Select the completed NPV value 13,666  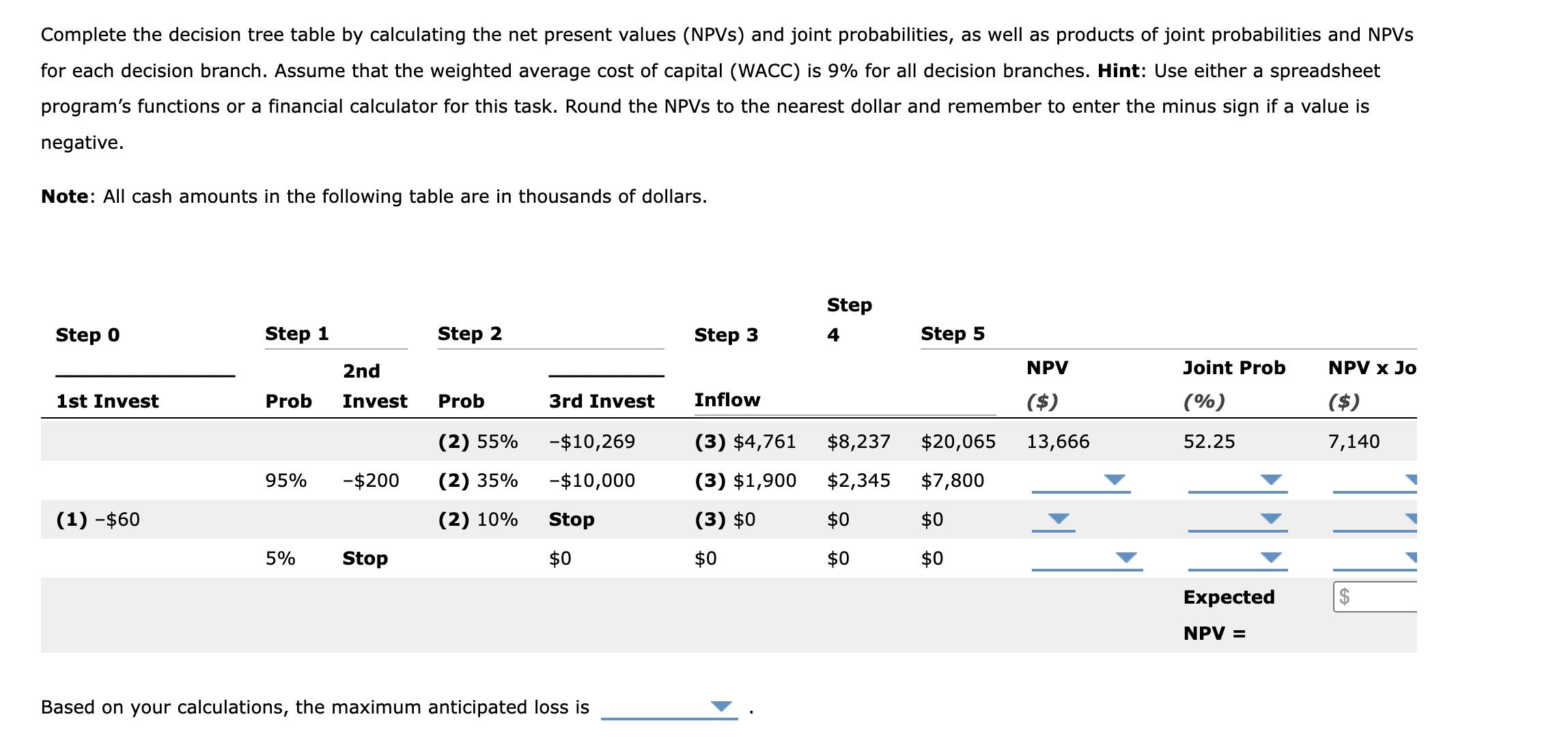tap(1057, 440)
